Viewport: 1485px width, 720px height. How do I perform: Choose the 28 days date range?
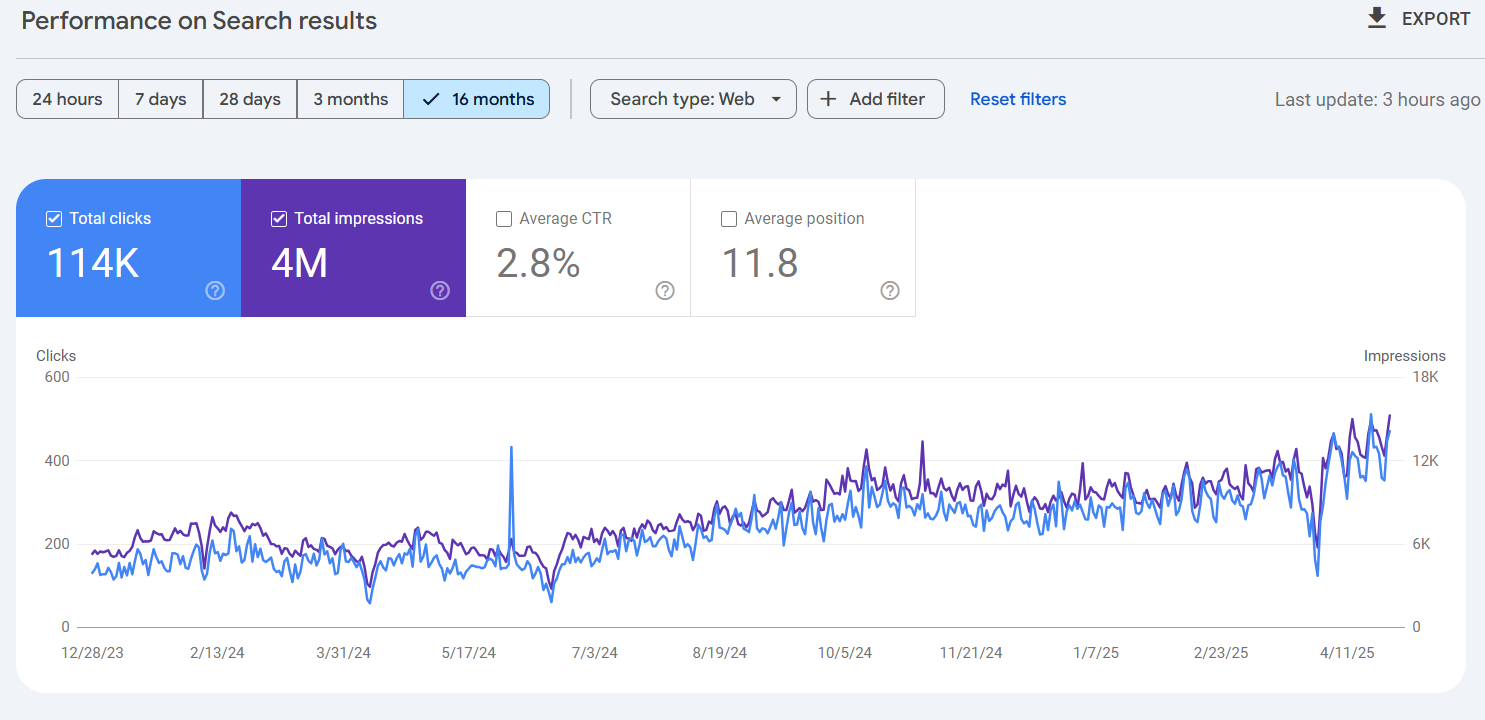[x=249, y=99]
